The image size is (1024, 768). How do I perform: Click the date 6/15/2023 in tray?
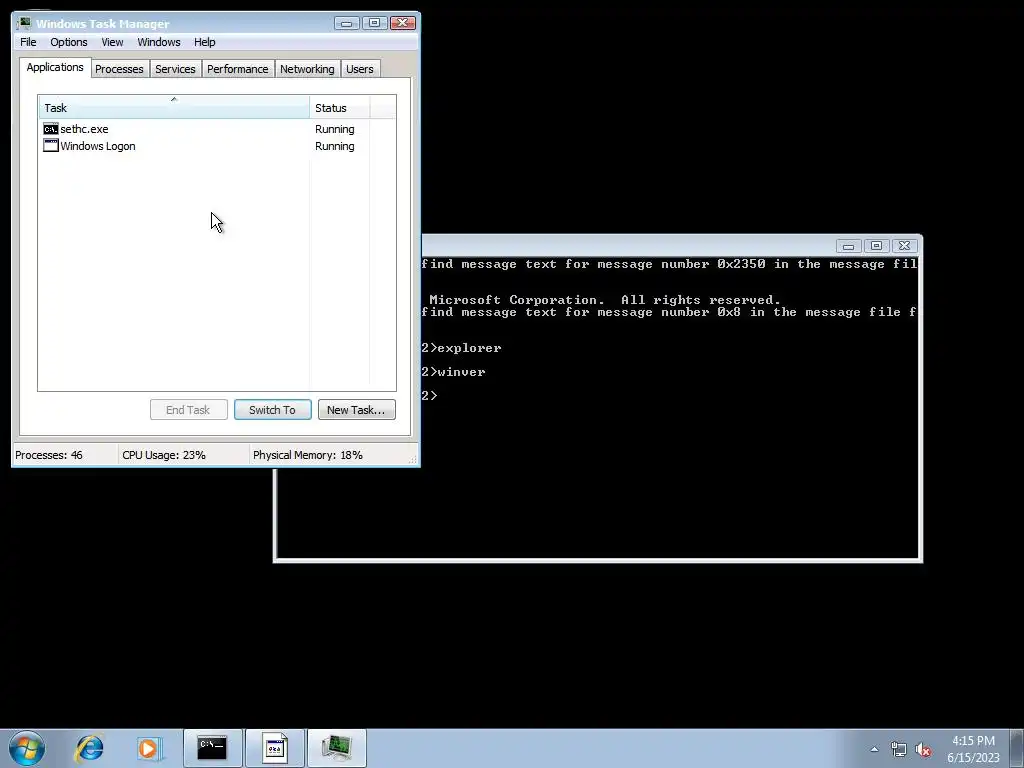pyautogui.click(x=973, y=758)
